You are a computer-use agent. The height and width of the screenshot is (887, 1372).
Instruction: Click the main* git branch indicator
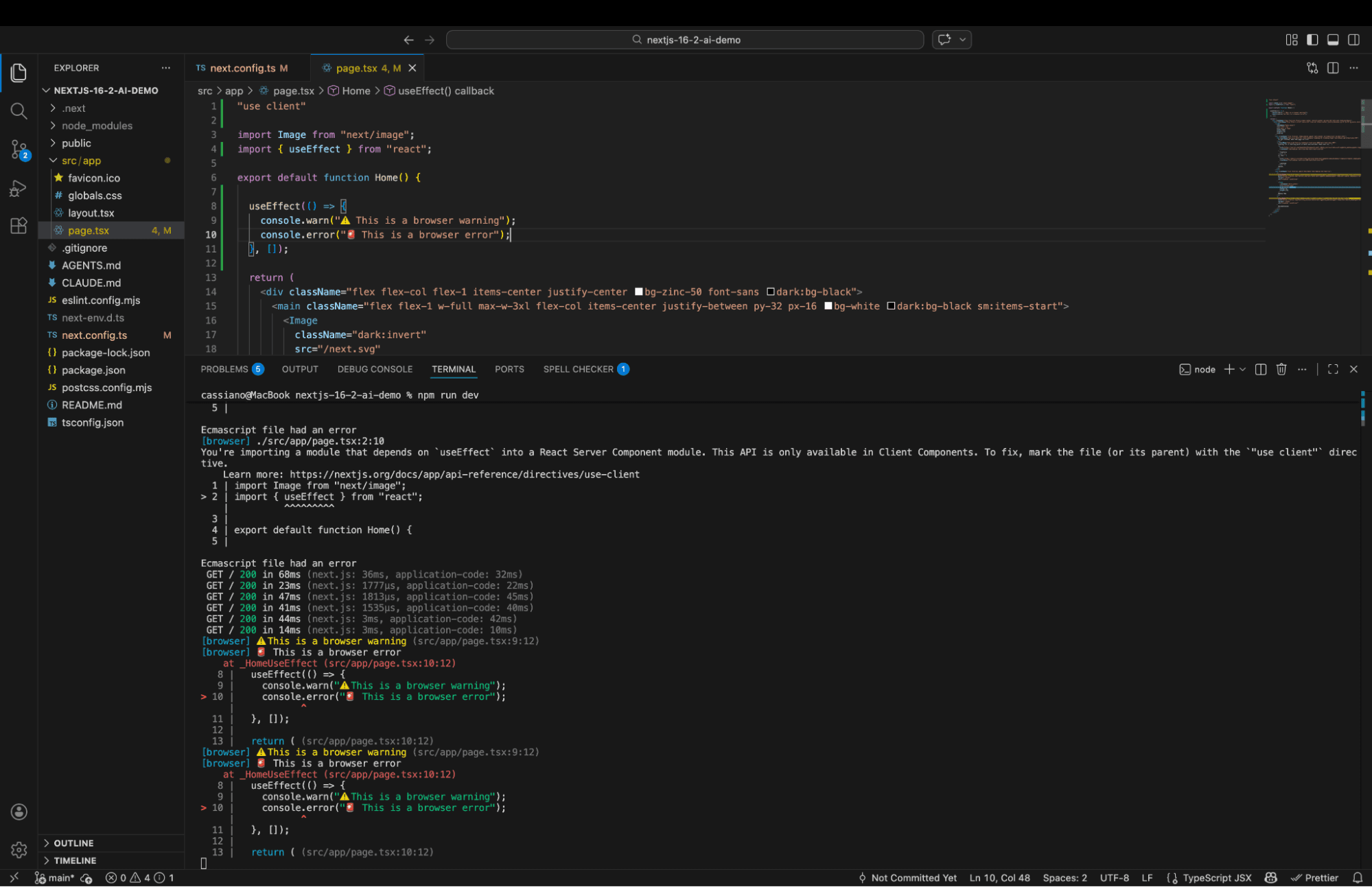click(55, 878)
